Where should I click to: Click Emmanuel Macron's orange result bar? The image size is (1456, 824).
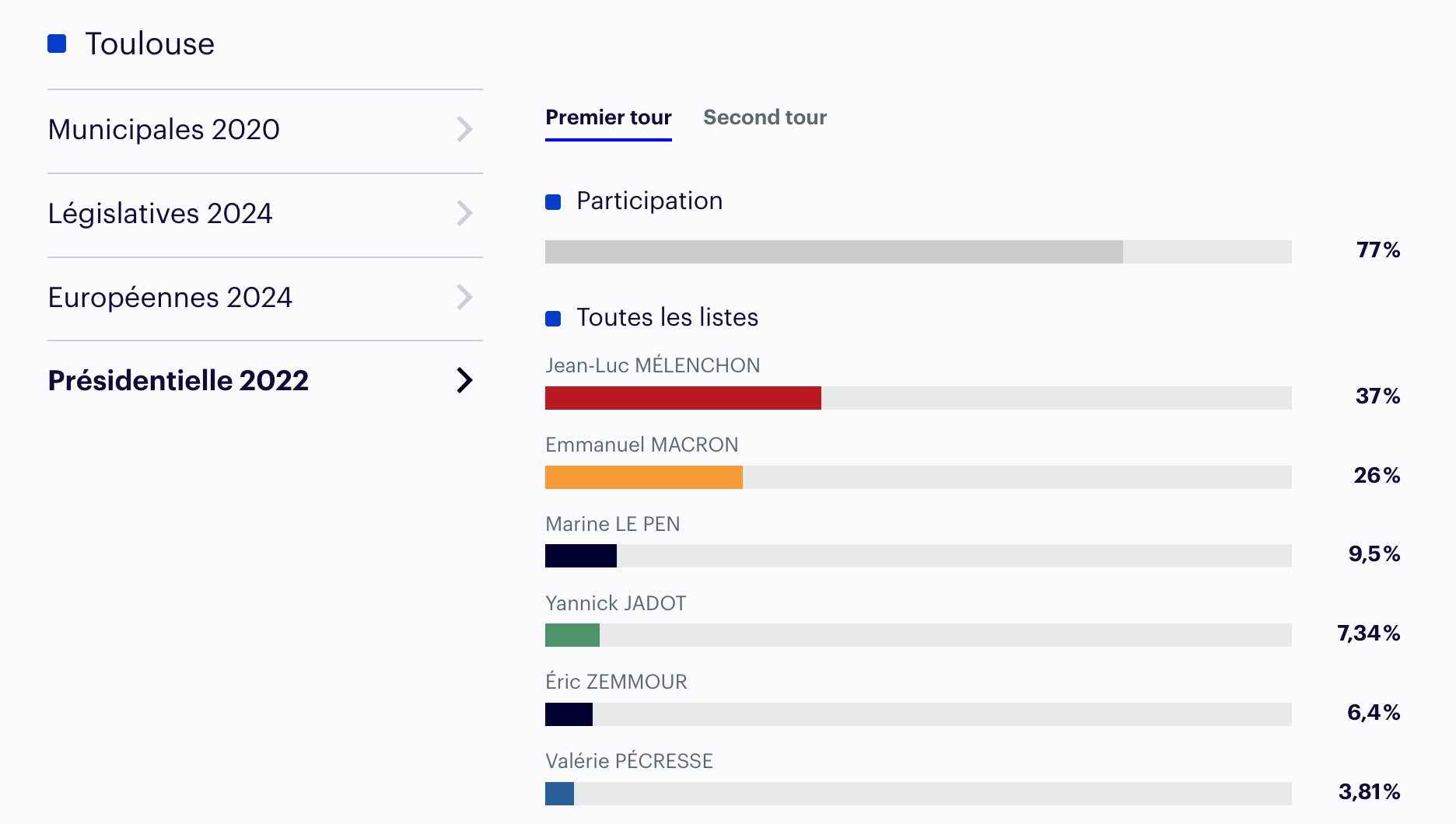click(x=644, y=477)
